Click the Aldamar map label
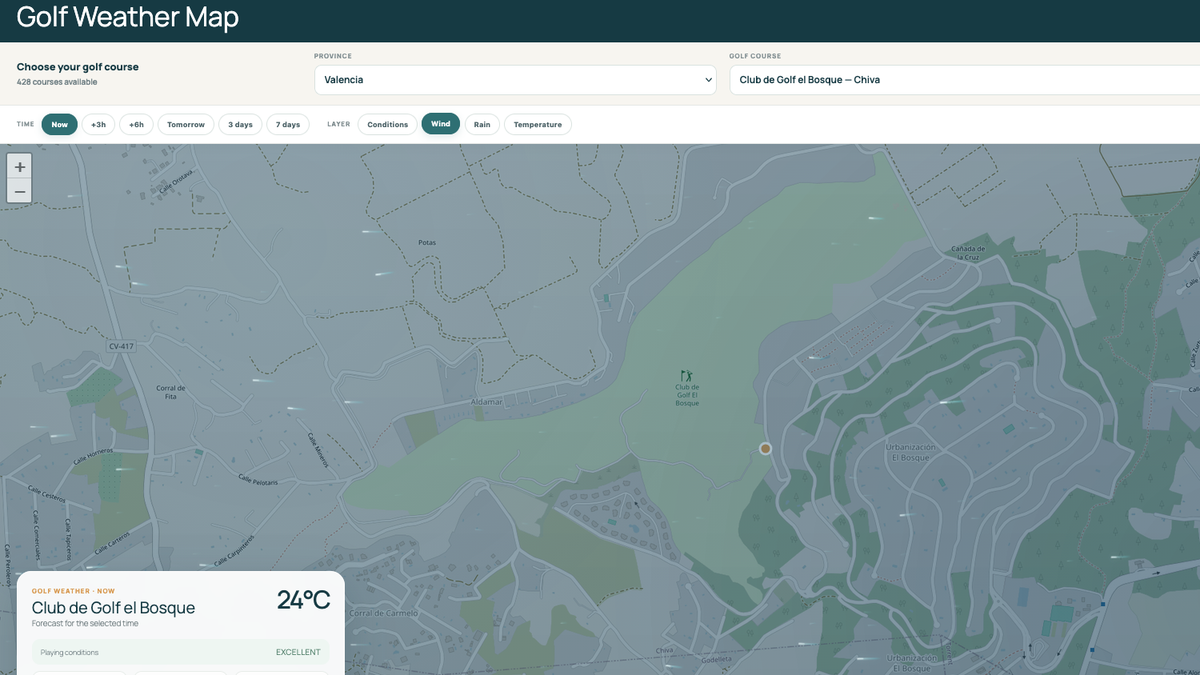 485,402
